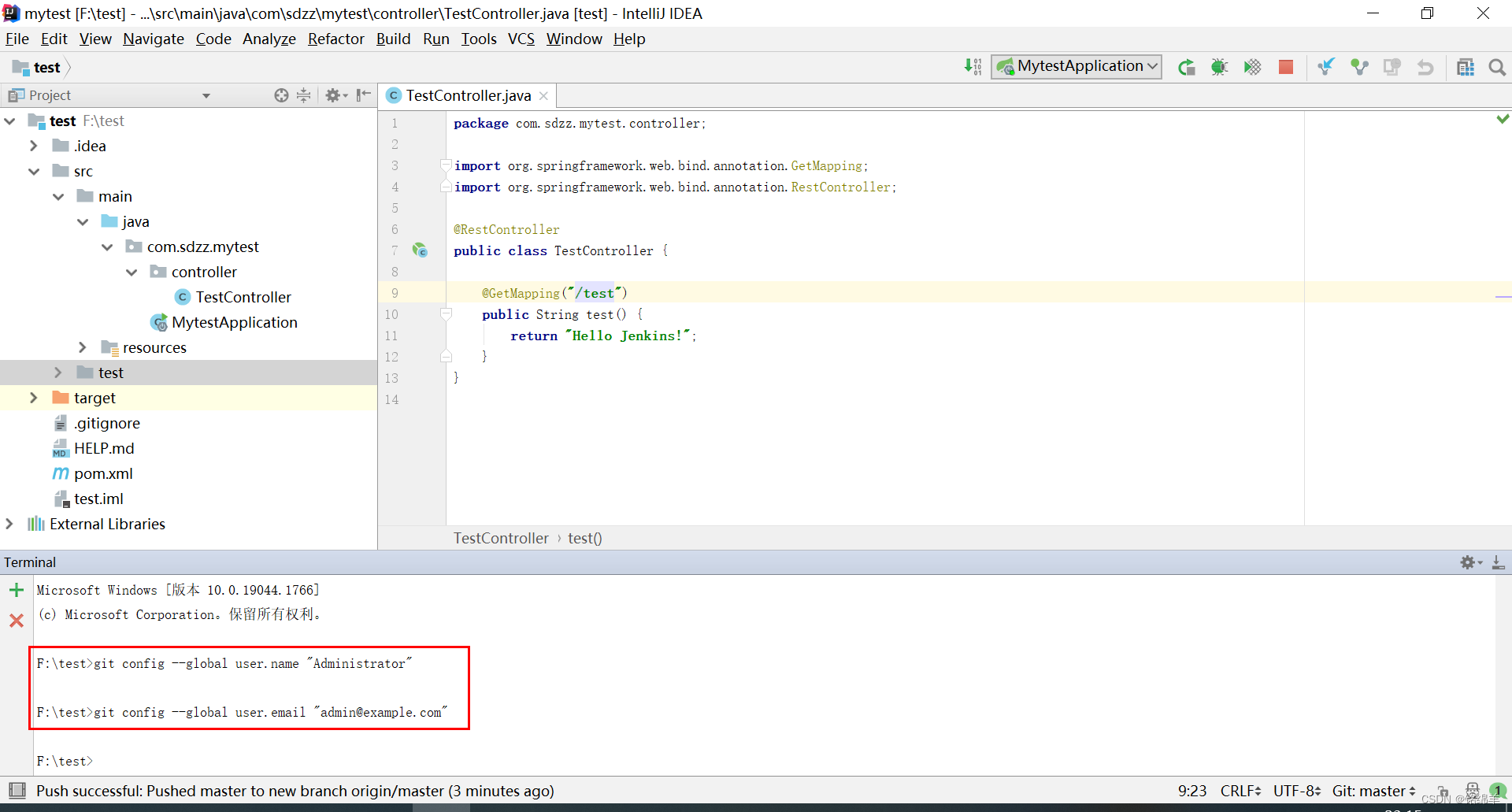This screenshot has height=812, width=1512.
Task: Click the VCS Update Project icon
Action: click(1326, 67)
